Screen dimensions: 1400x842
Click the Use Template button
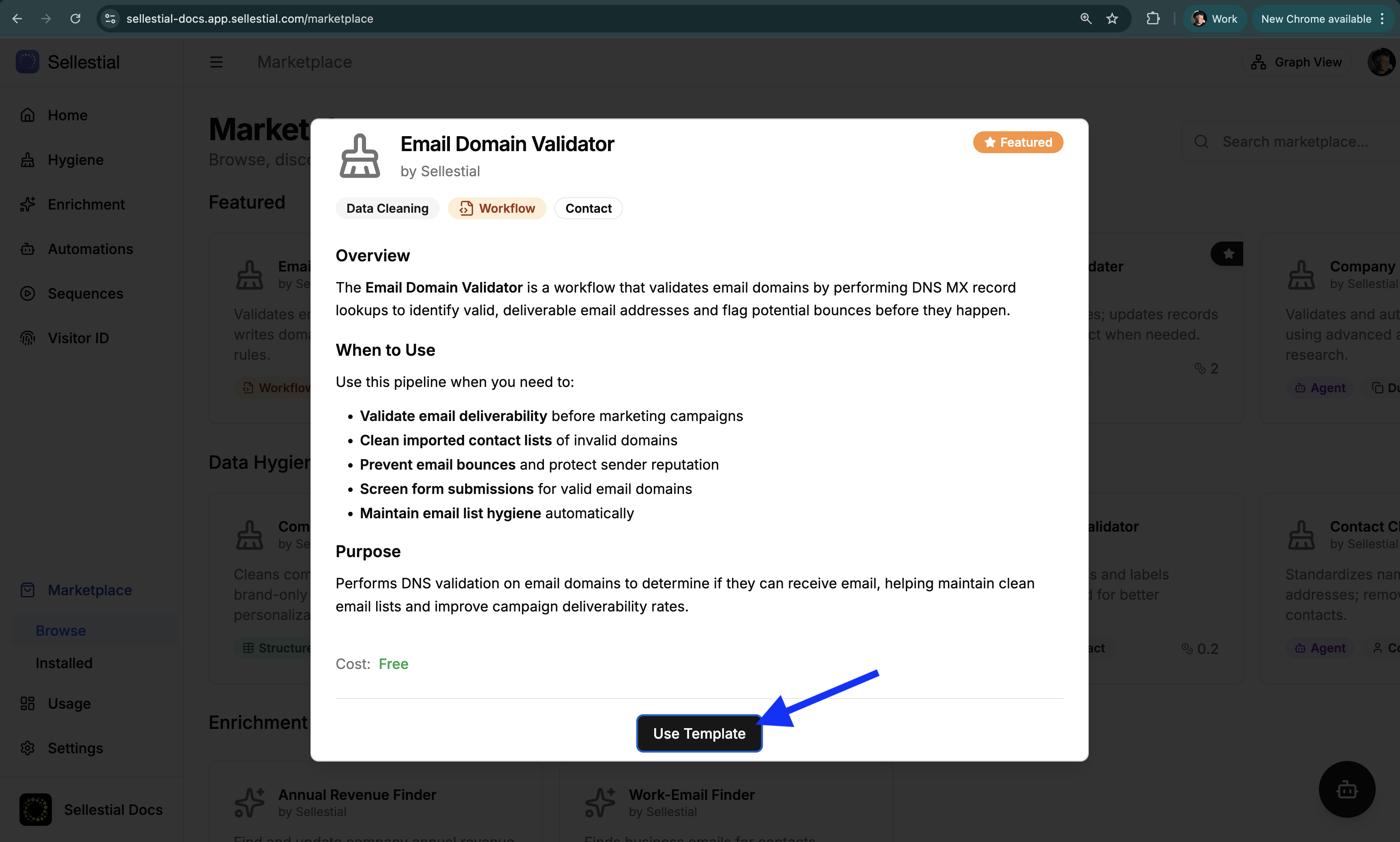(698, 733)
